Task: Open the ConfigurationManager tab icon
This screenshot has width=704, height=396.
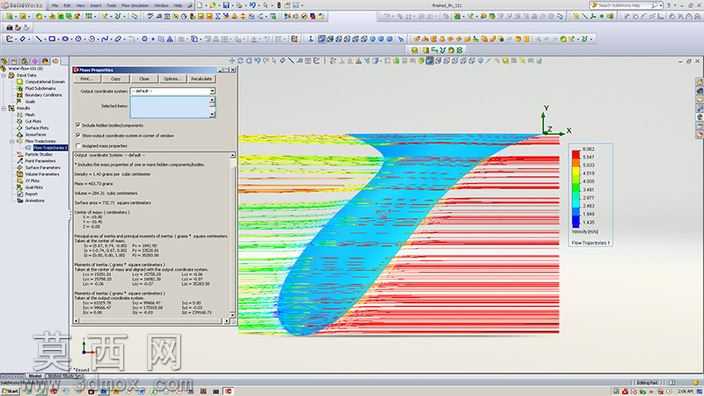Action: click(25, 61)
